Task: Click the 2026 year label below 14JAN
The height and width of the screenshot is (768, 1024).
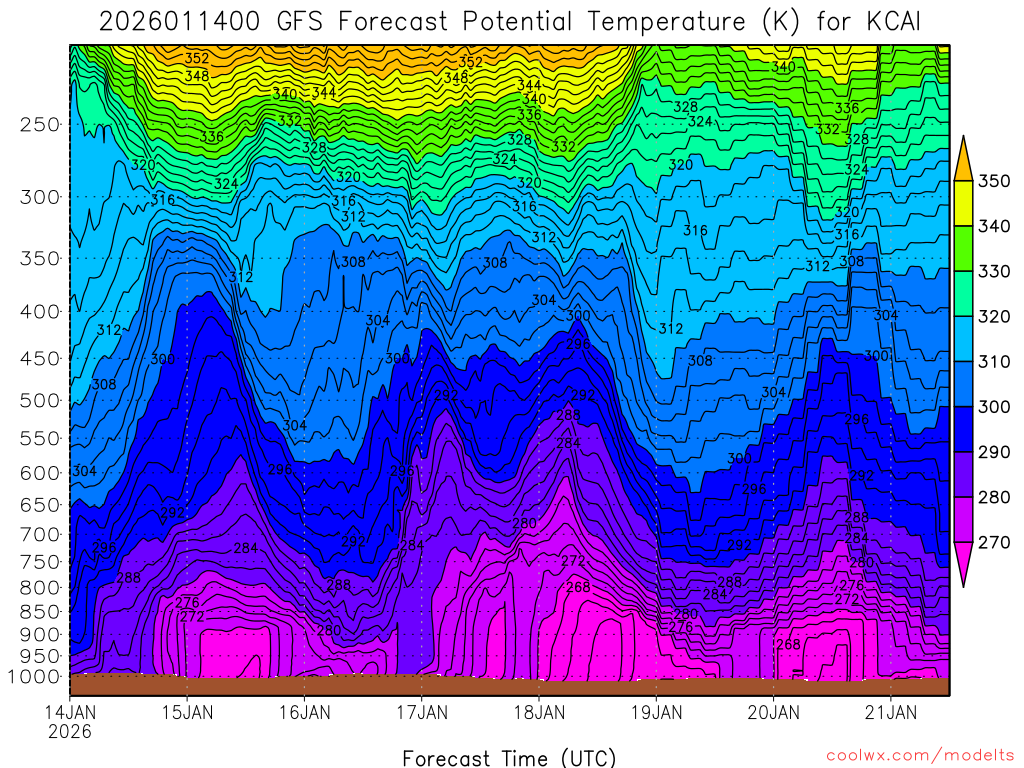Action: click(x=70, y=731)
